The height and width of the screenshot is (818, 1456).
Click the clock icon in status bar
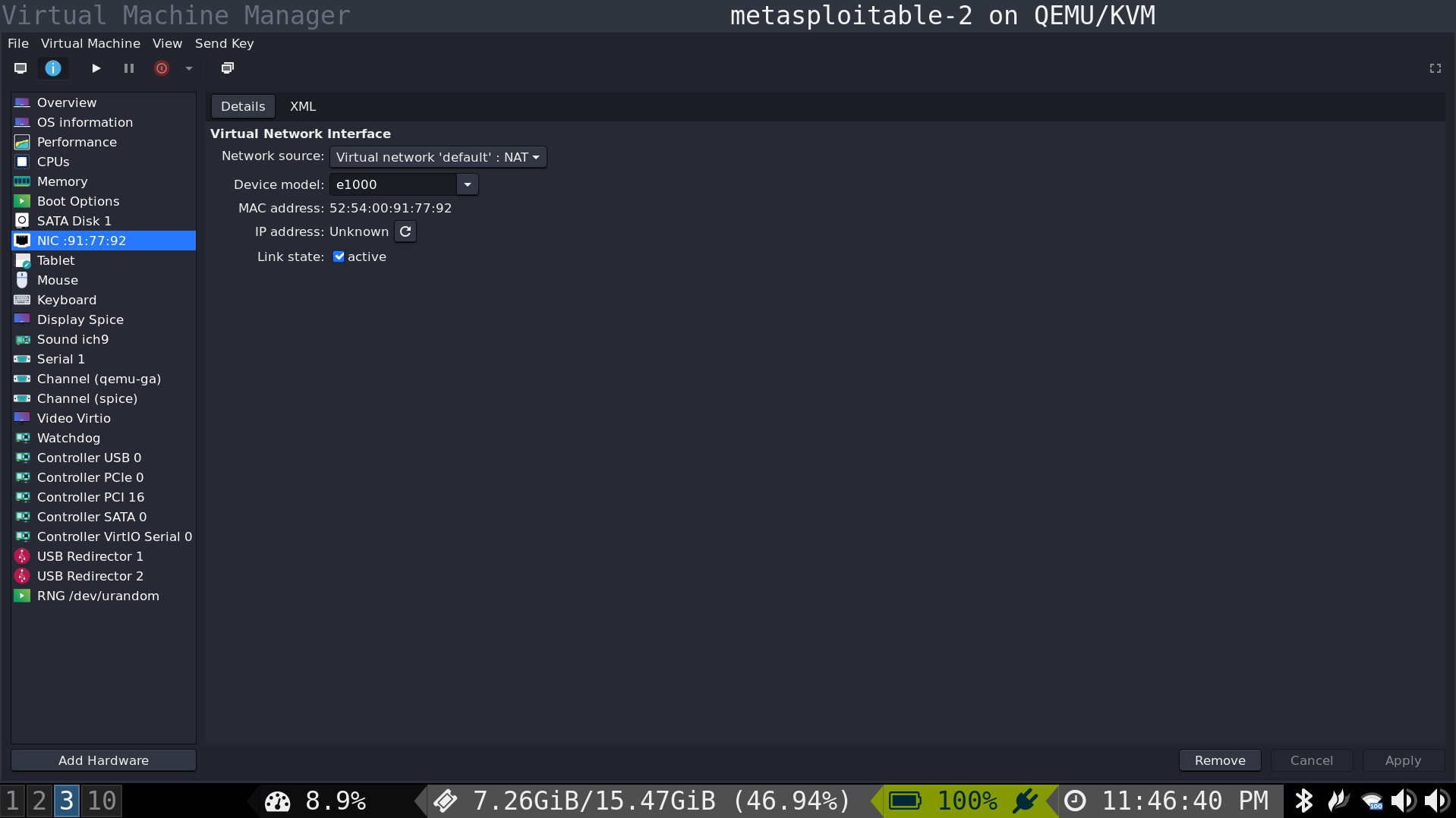[x=1075, y=801]
